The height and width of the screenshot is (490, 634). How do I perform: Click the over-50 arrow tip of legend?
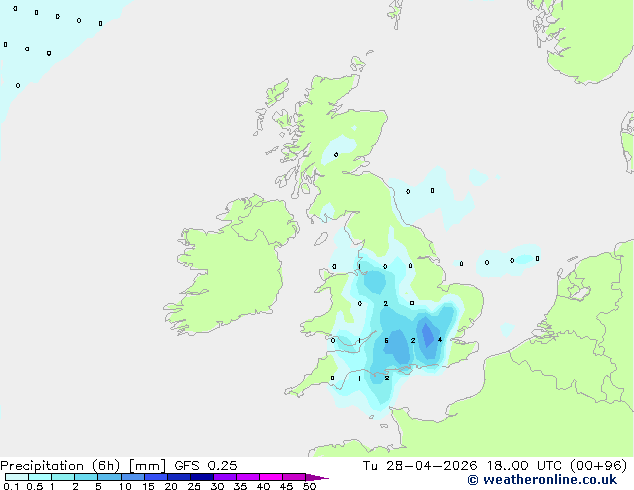(x=317, y=477)
